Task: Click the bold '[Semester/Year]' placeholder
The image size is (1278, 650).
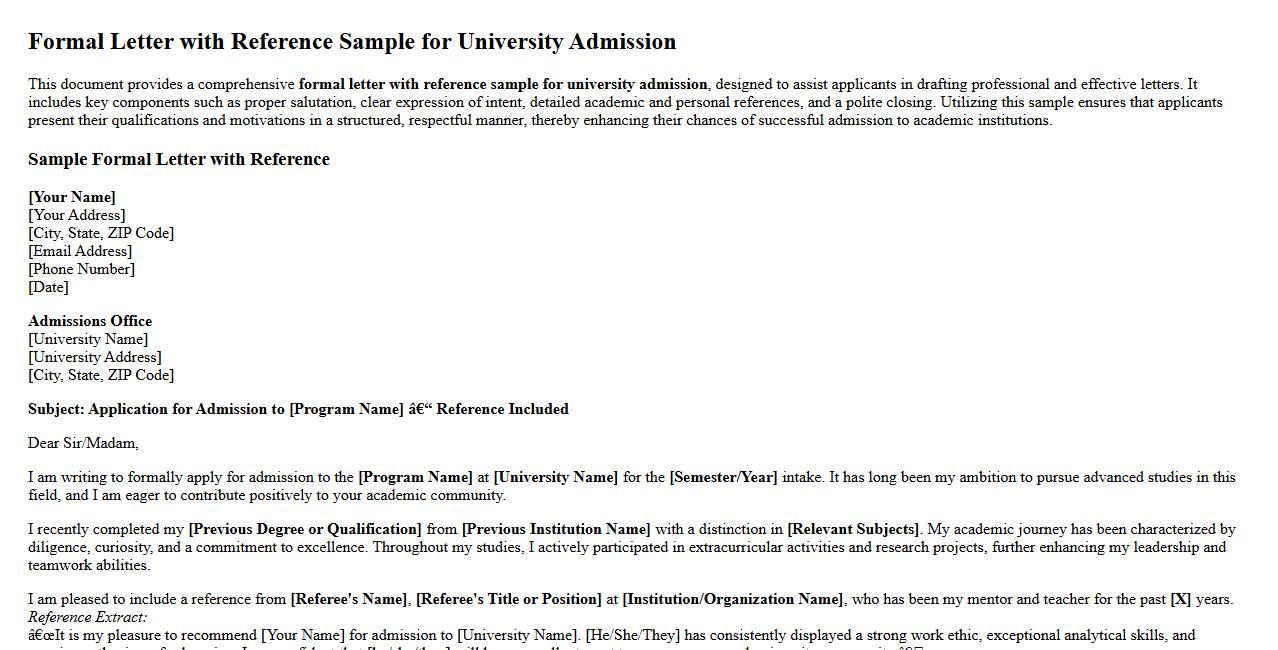Action: coord(723,477)
